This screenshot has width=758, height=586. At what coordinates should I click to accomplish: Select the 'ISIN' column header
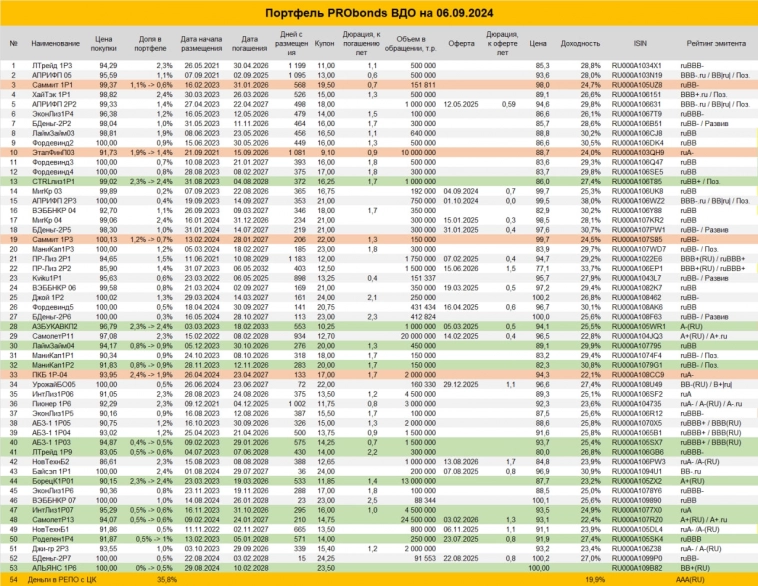point(640,44)
